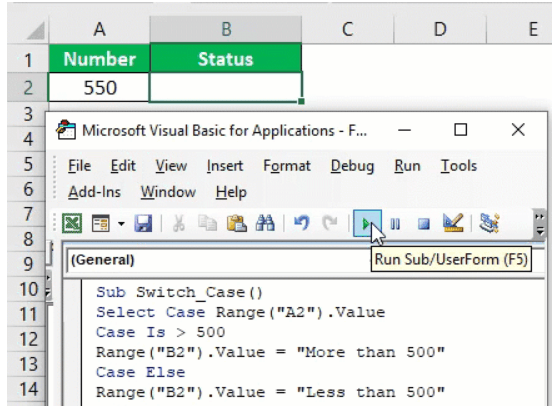Click the Cut scissors icon
555x406 pixels.
pos(179,223)
